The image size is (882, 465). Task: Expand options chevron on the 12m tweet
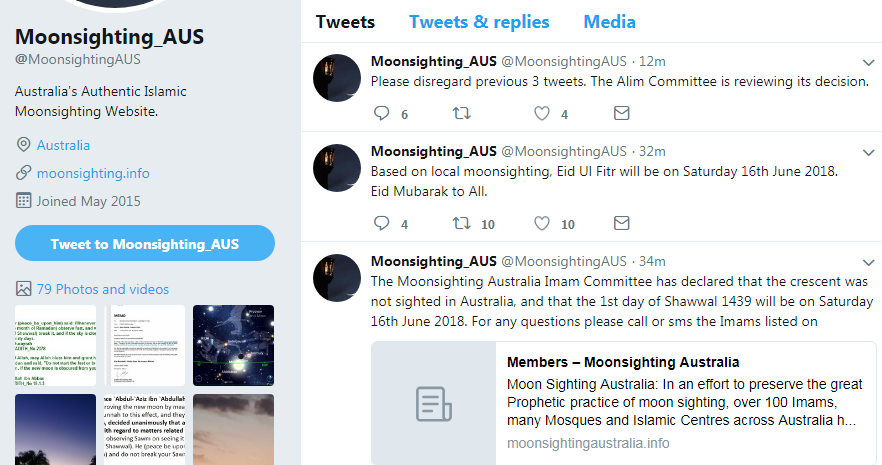pos(868,62)
